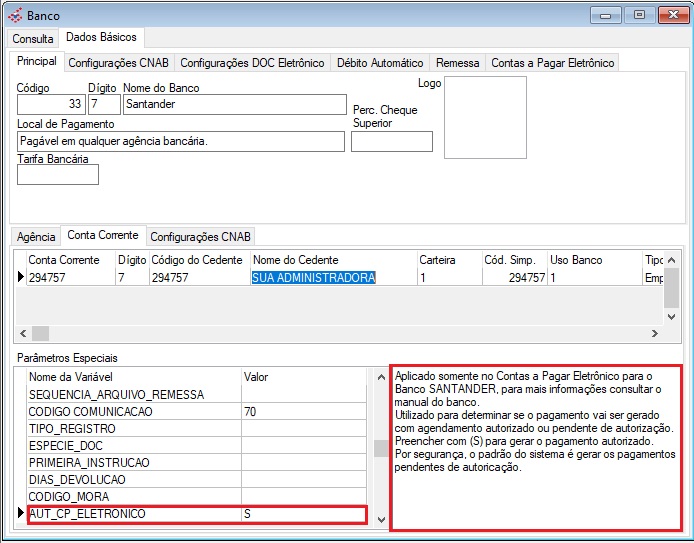Click the AUT_CP_ELETRONICO value cell
The image size is (694, 543).
pyautogui.click(x=303, y=514)
